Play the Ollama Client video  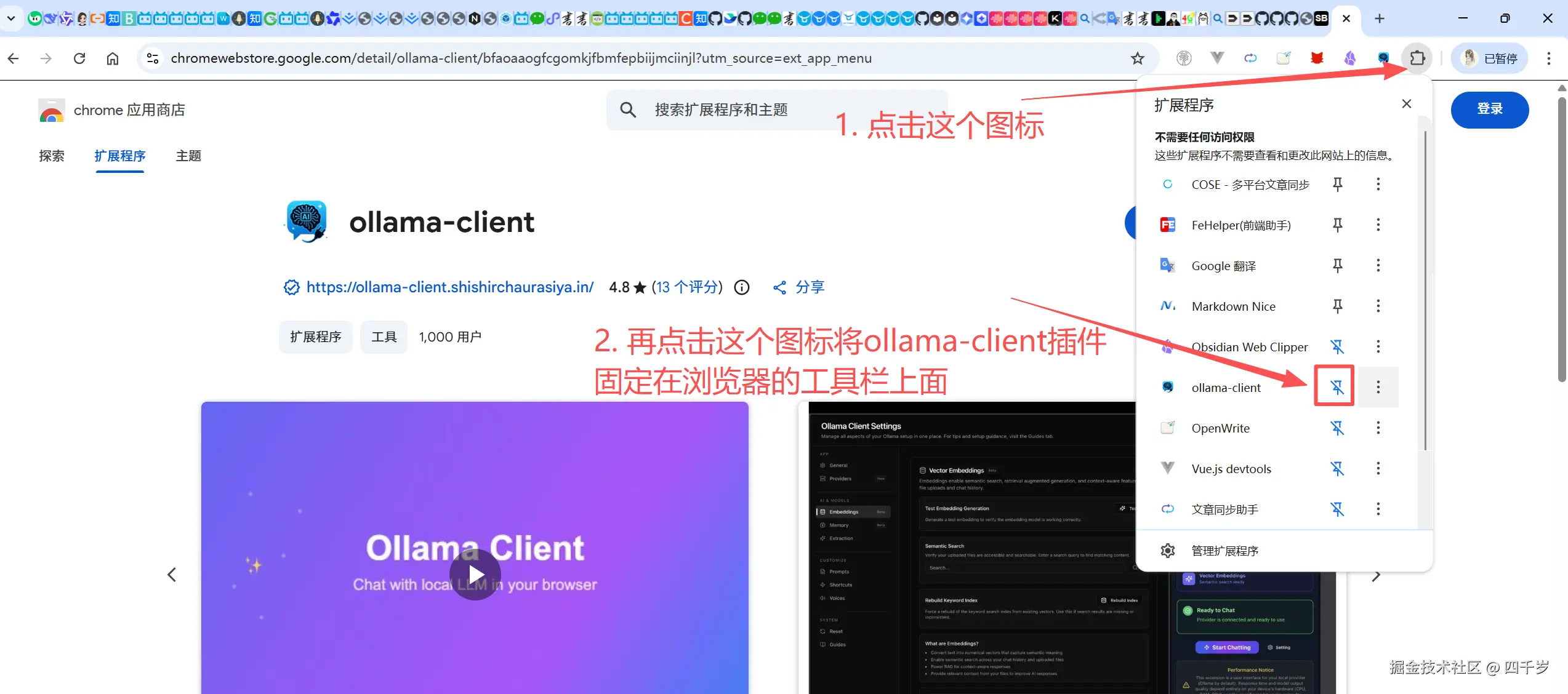coord(475,575)
